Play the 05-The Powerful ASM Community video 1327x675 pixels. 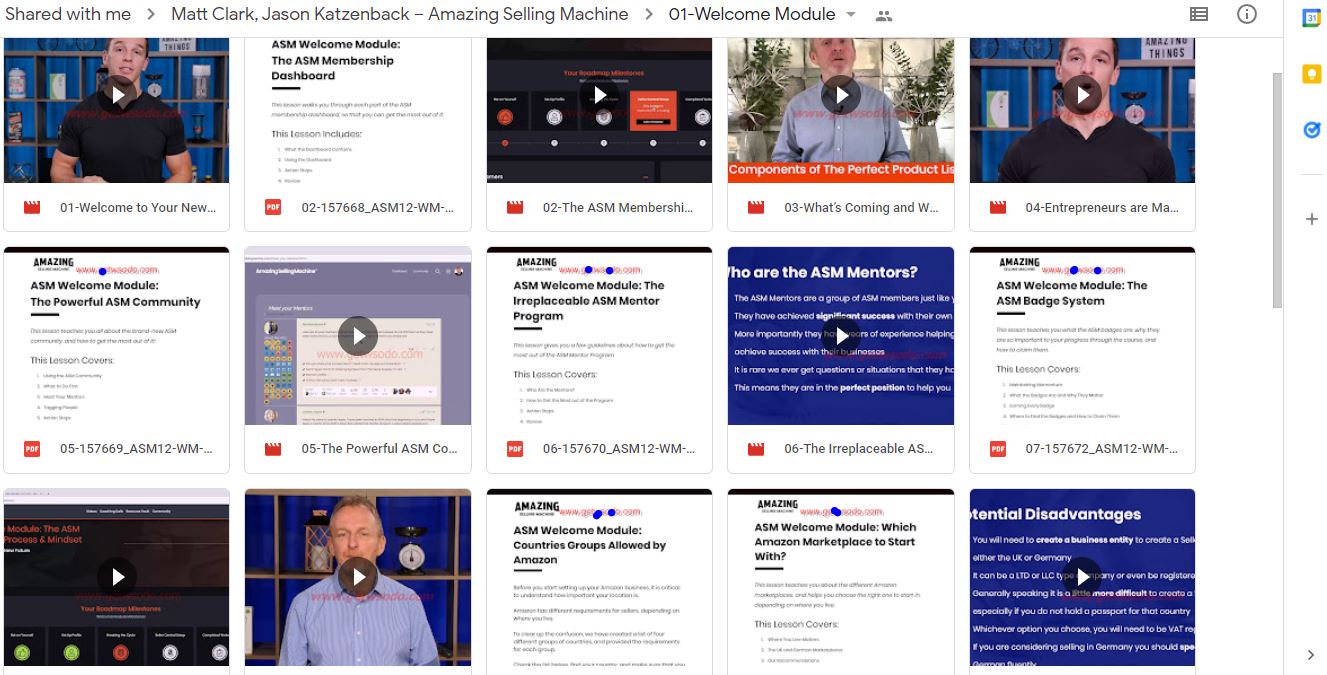click(x=358, y=336)
